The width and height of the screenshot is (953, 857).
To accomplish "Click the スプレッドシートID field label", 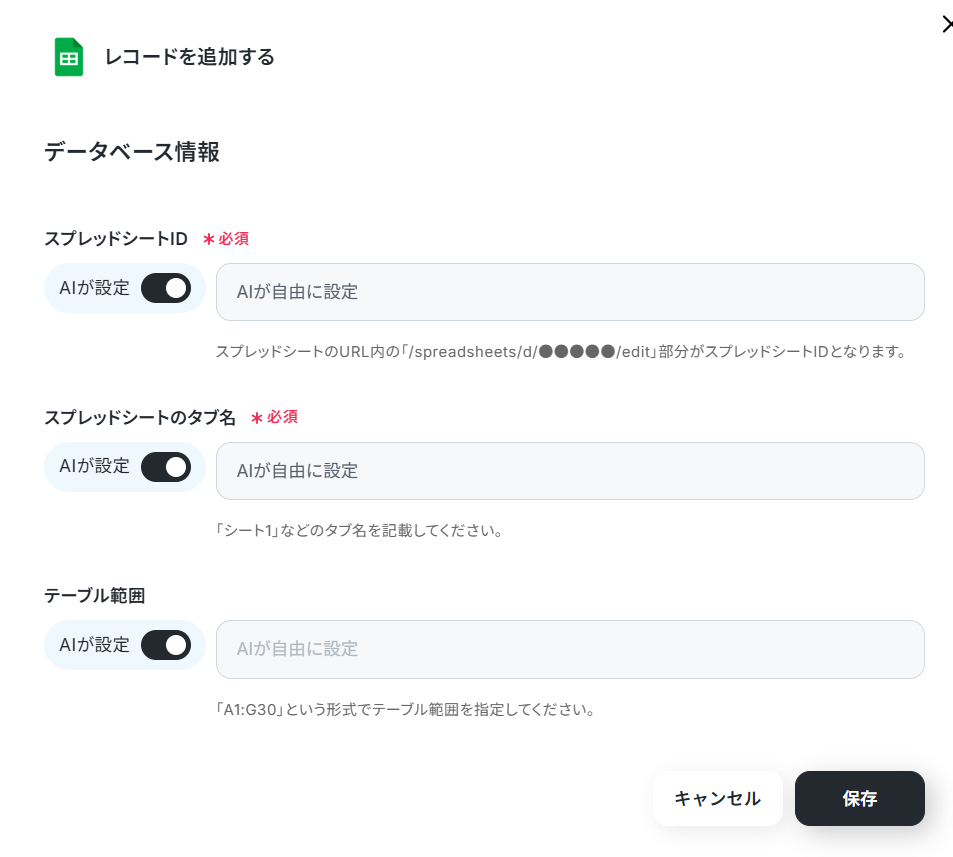I will pos(116,239).
